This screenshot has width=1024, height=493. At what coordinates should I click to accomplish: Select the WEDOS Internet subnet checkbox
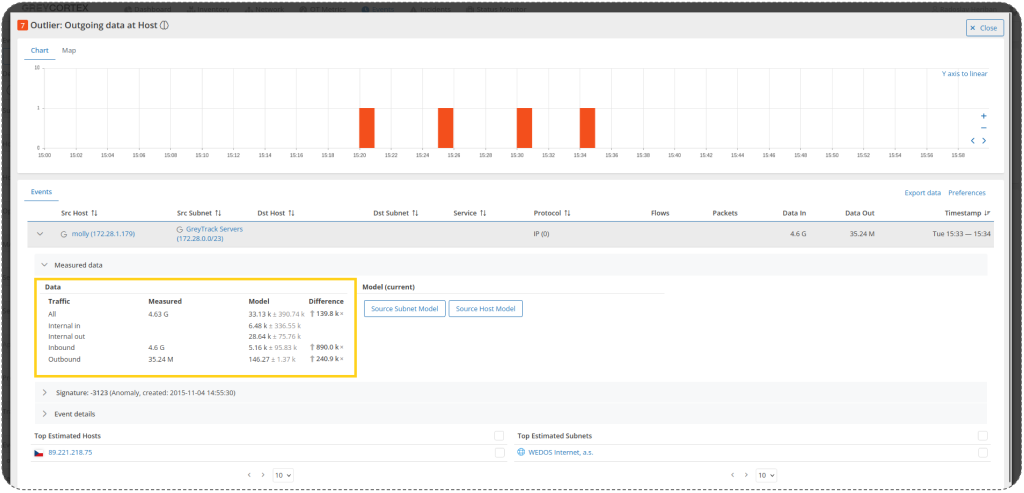coord(982,453)
